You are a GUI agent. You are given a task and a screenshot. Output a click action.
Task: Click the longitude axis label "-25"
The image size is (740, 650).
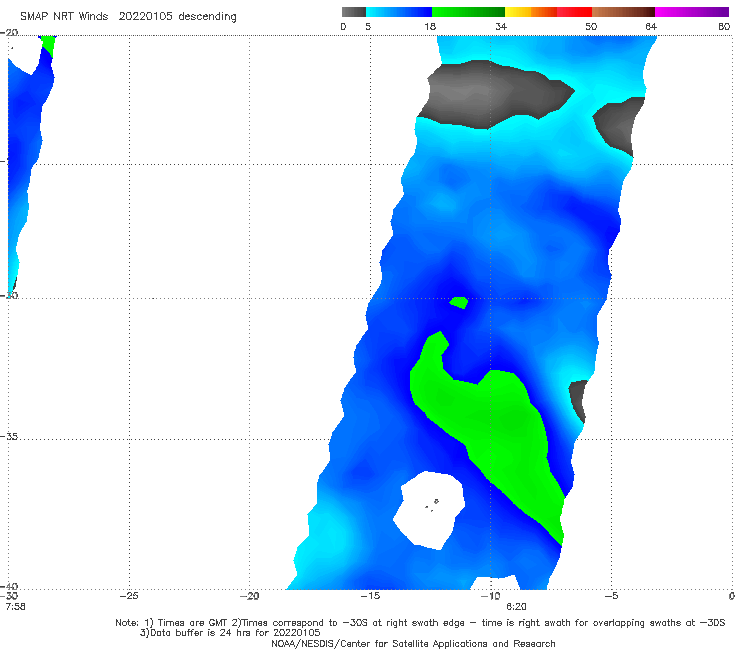point(129,596)
